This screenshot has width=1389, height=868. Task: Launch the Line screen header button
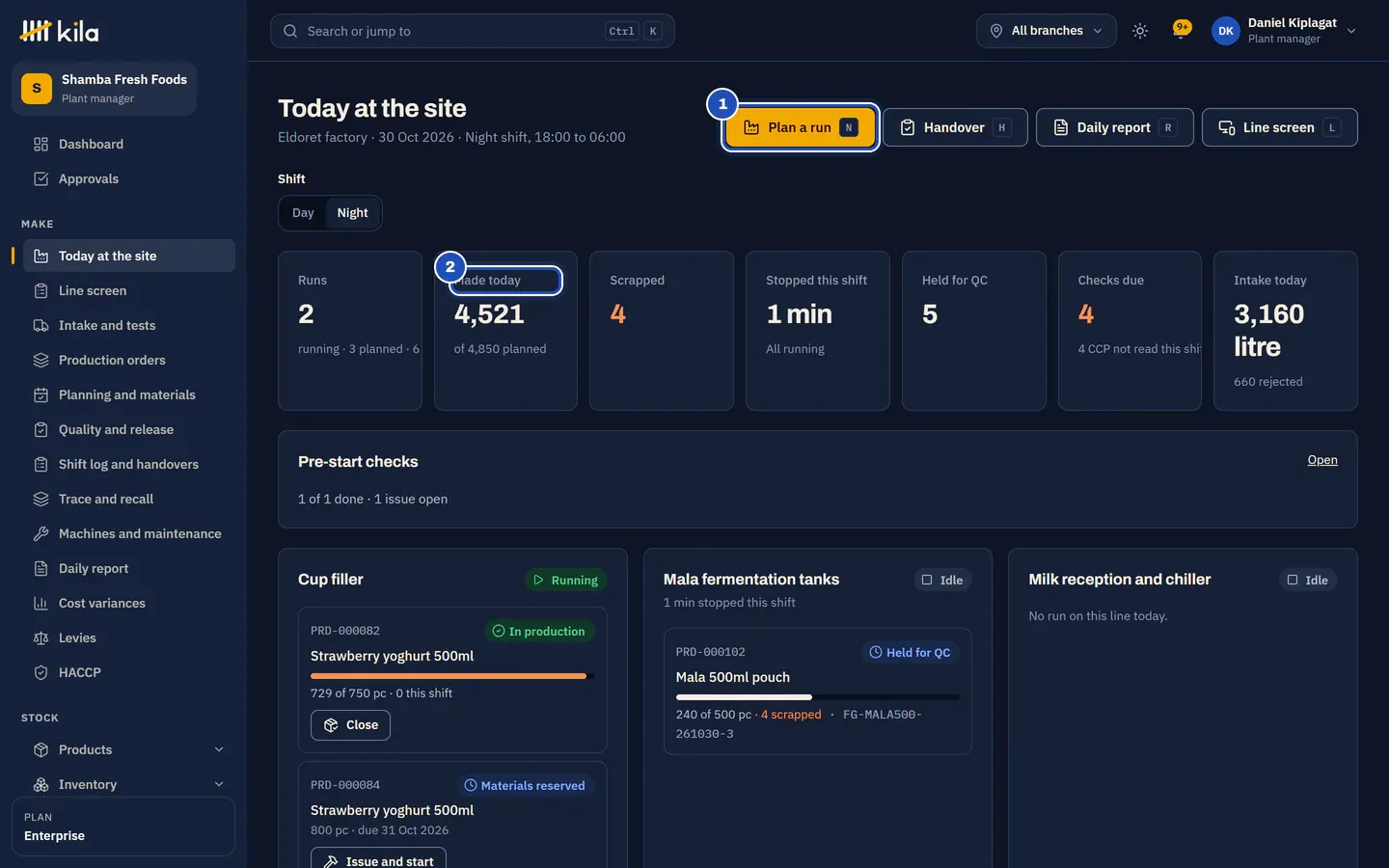pyautogui.click(x=1280, y=127)
